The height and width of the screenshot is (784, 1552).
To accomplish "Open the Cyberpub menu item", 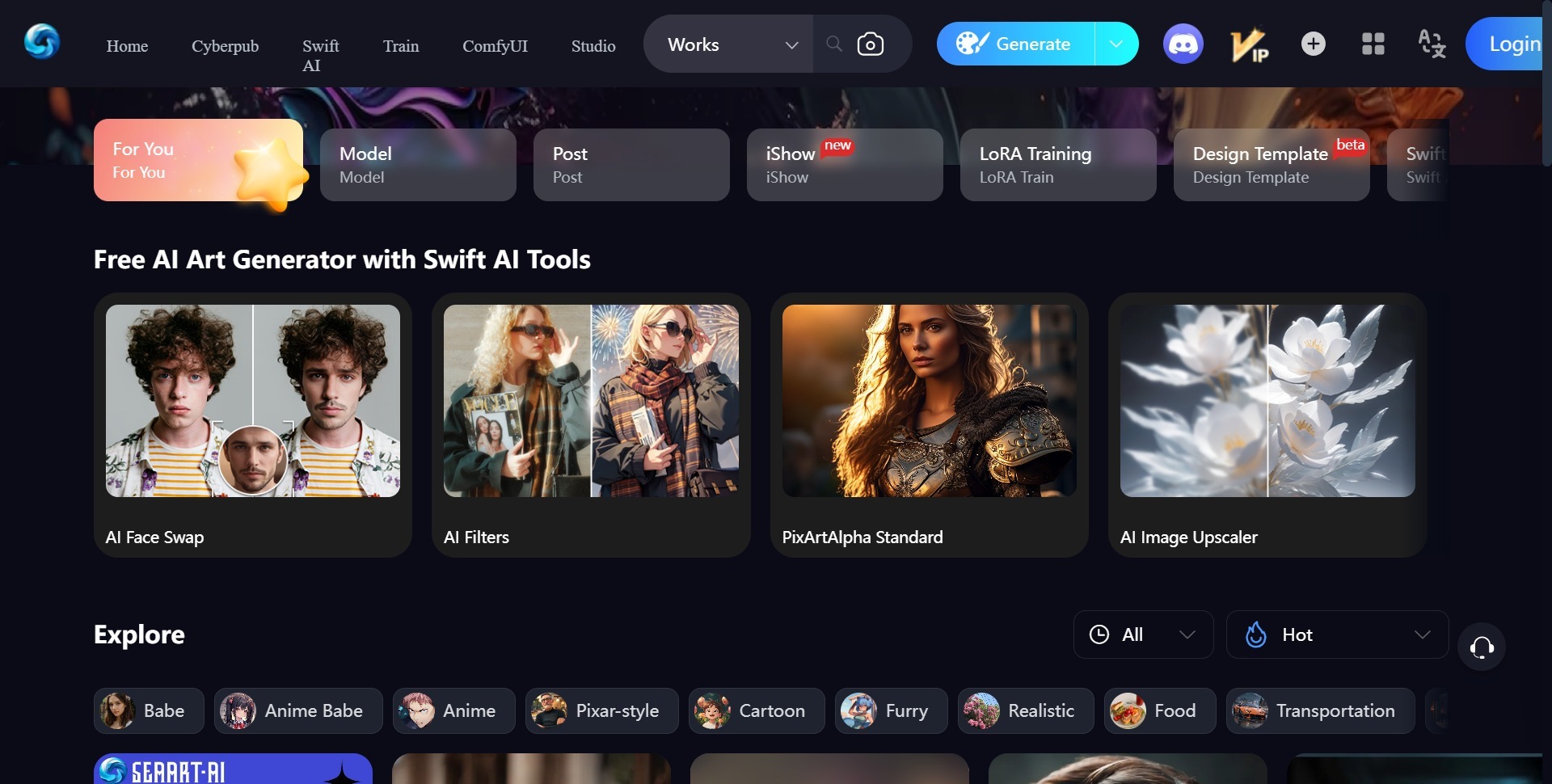I will pos(225,46).
